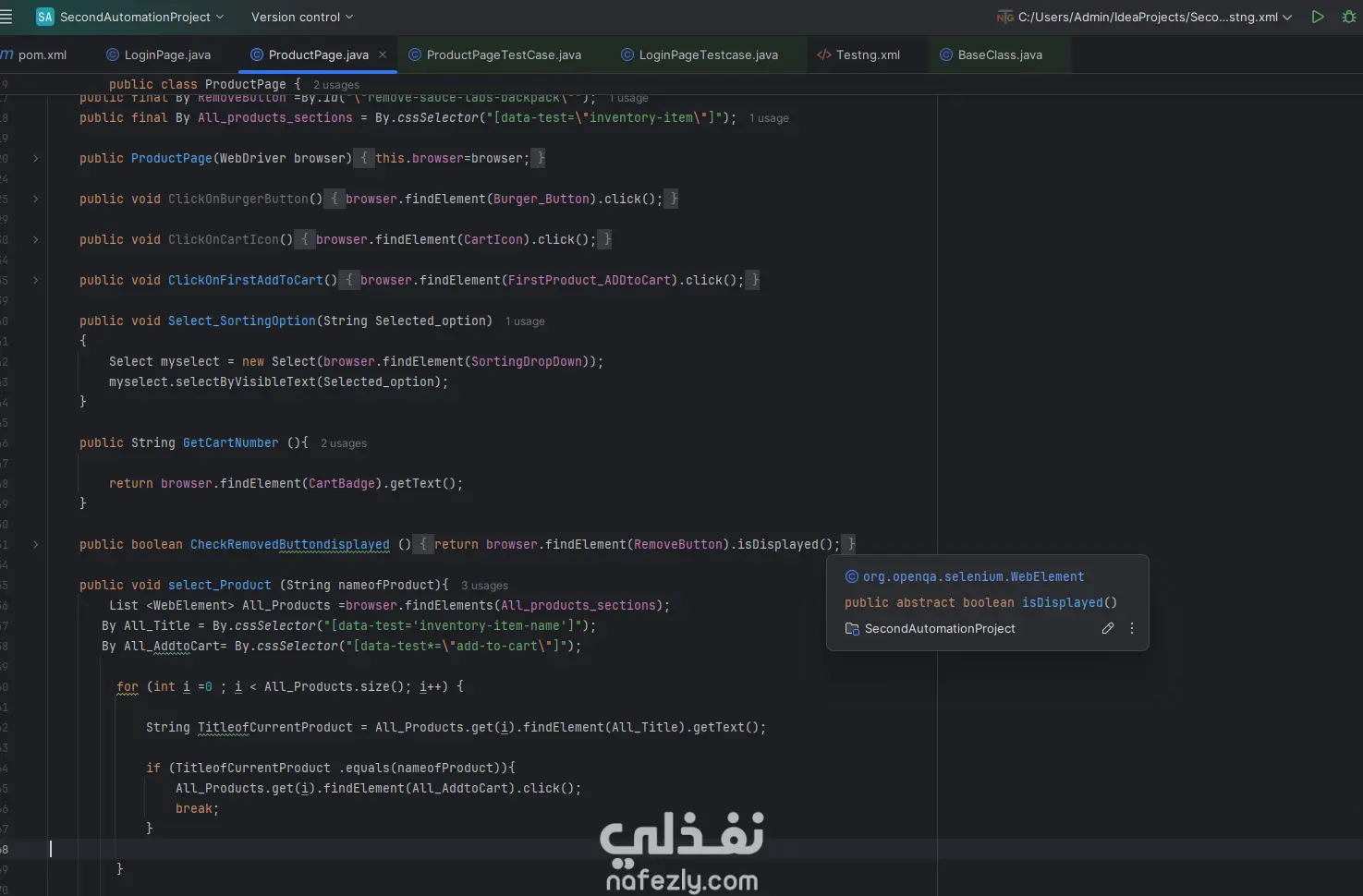Screen dimensions: 1363x896
Task: Click the GetCartNumber method name
Action: click(x=230, y=442)
